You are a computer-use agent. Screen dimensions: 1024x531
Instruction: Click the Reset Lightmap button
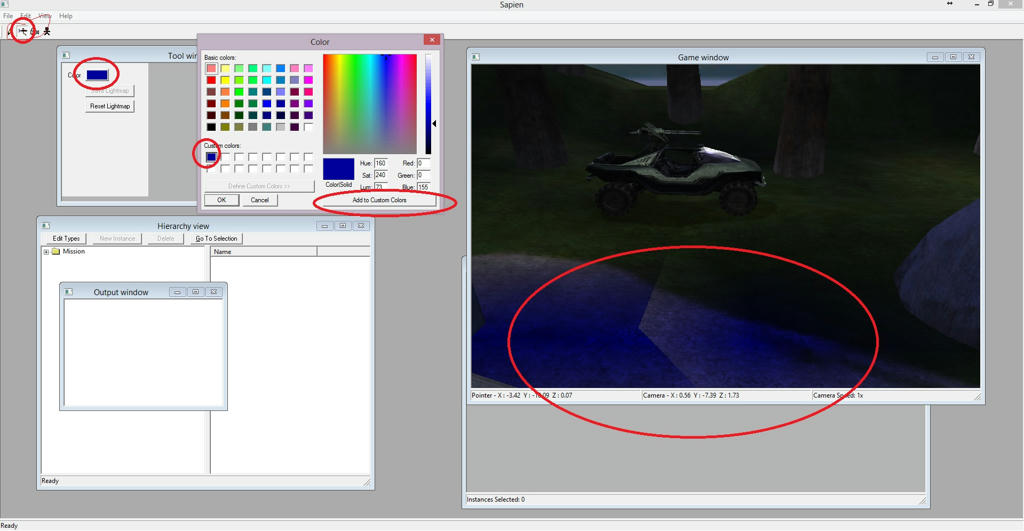tap(110, 106)
